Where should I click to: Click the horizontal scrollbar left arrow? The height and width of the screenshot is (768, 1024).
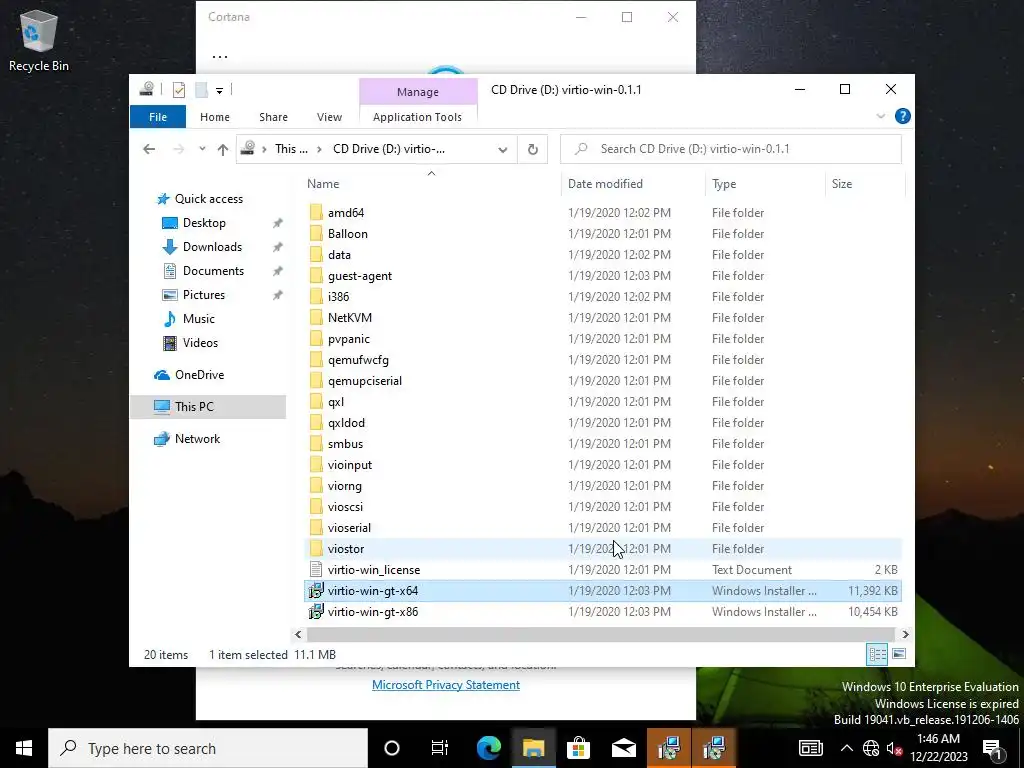click(298, 634)
